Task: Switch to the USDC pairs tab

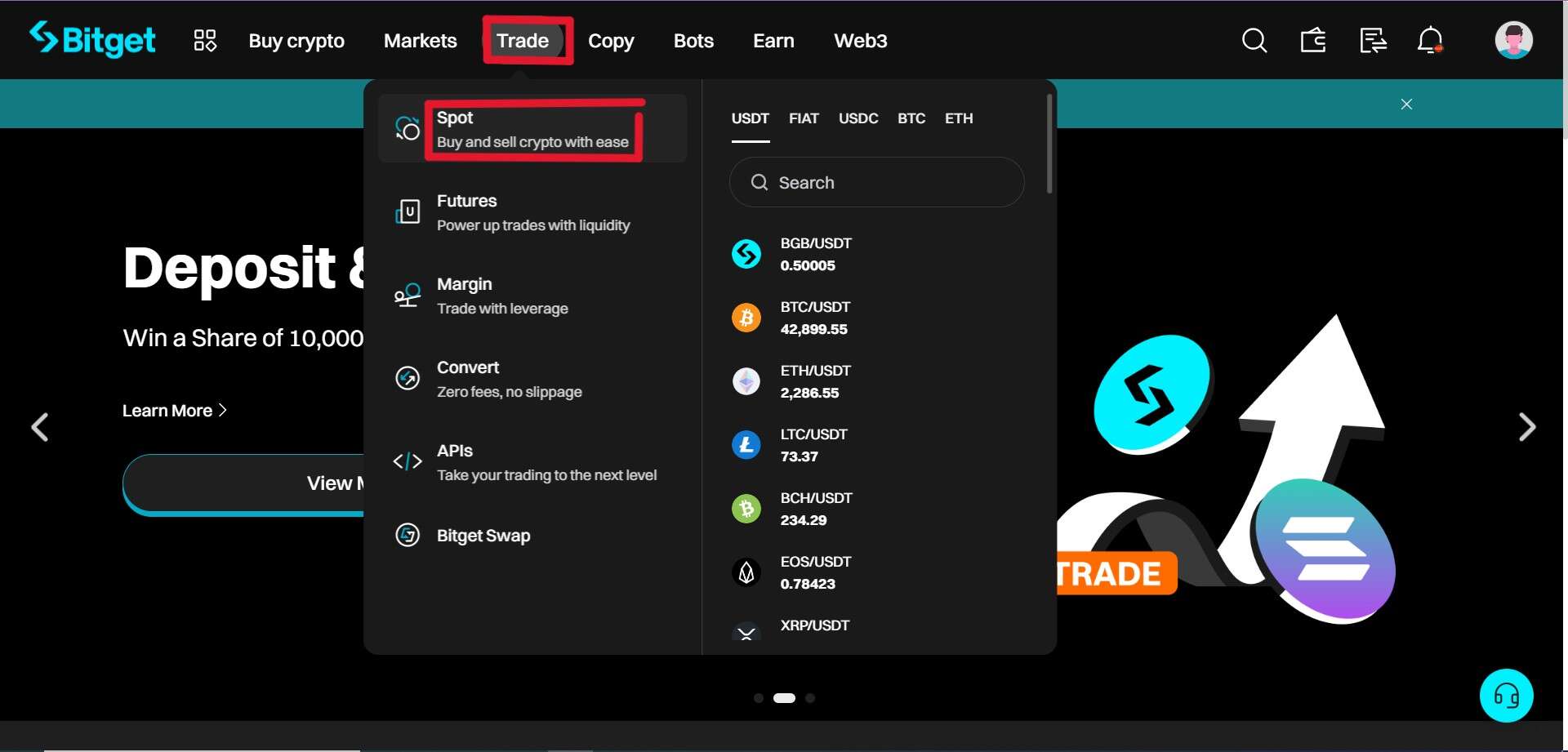Action: (858, 118)
